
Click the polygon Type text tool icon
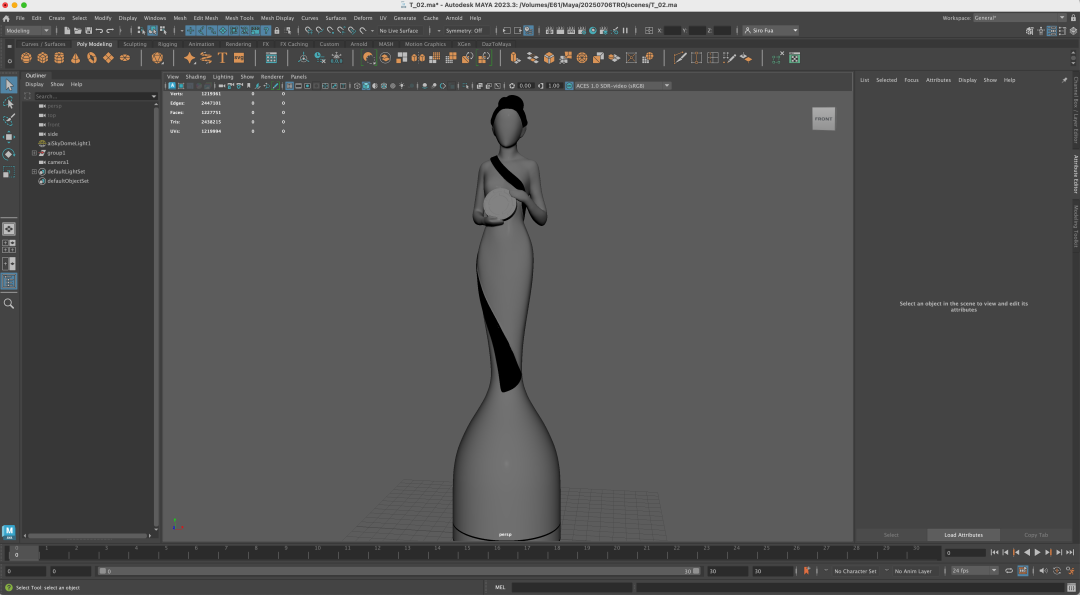222,58
